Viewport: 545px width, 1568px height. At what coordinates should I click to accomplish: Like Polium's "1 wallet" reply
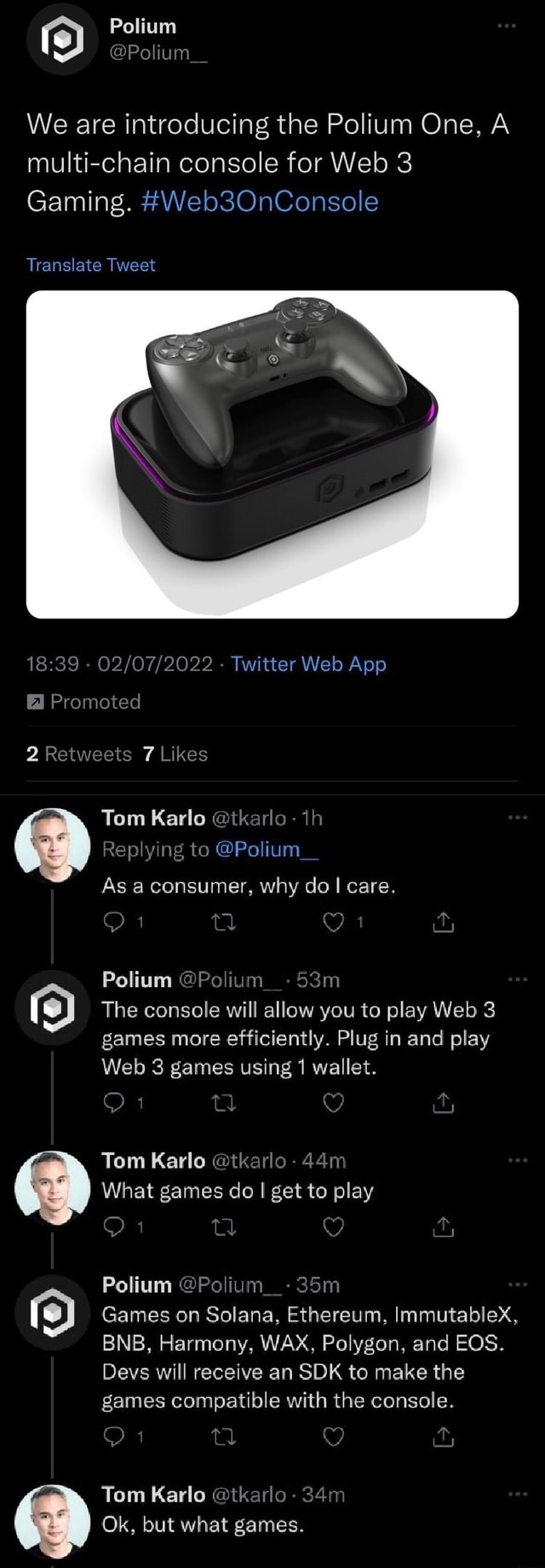(x=333, y=1104)
